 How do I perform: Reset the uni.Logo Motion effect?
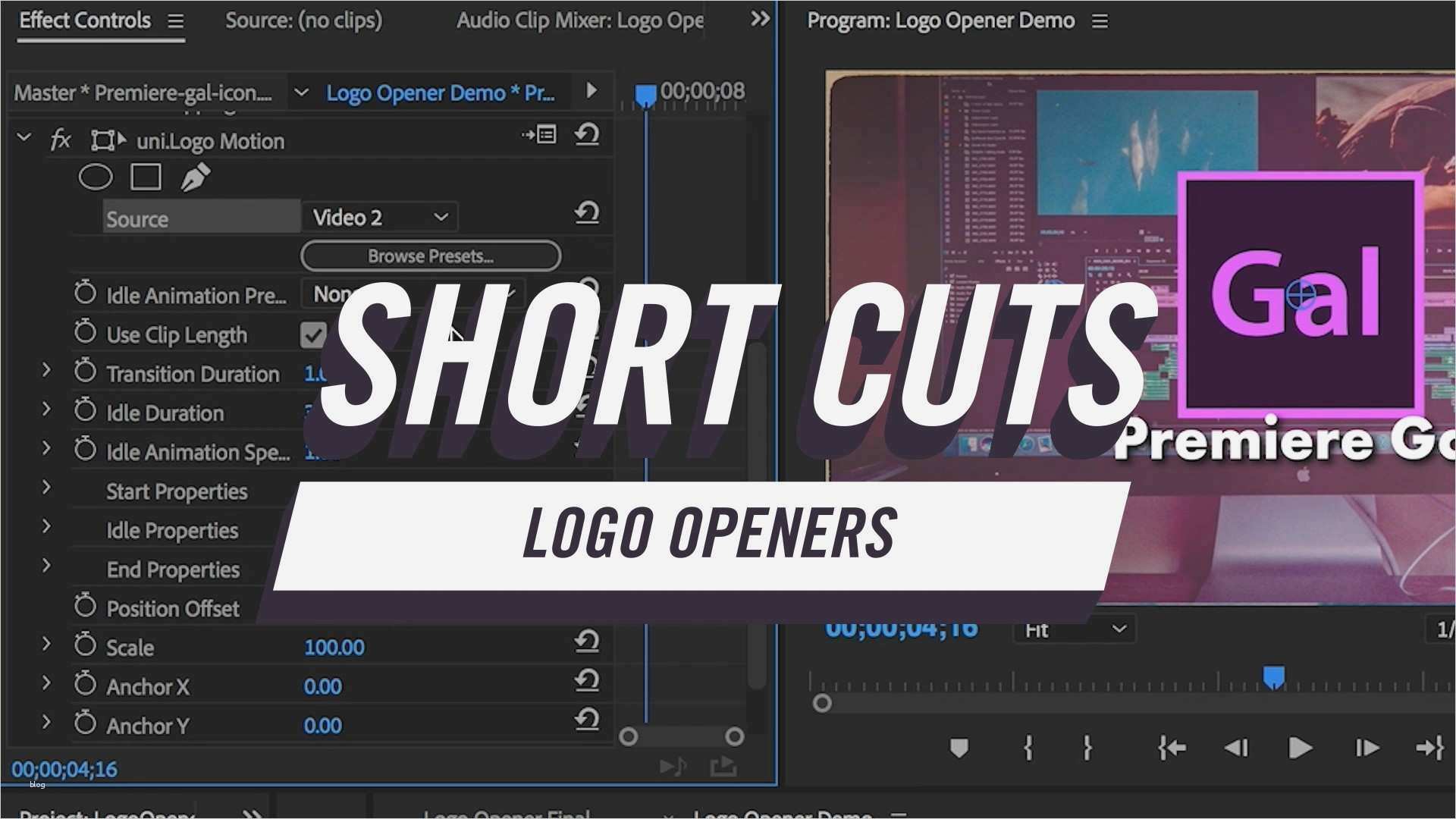tap(587, 135)
